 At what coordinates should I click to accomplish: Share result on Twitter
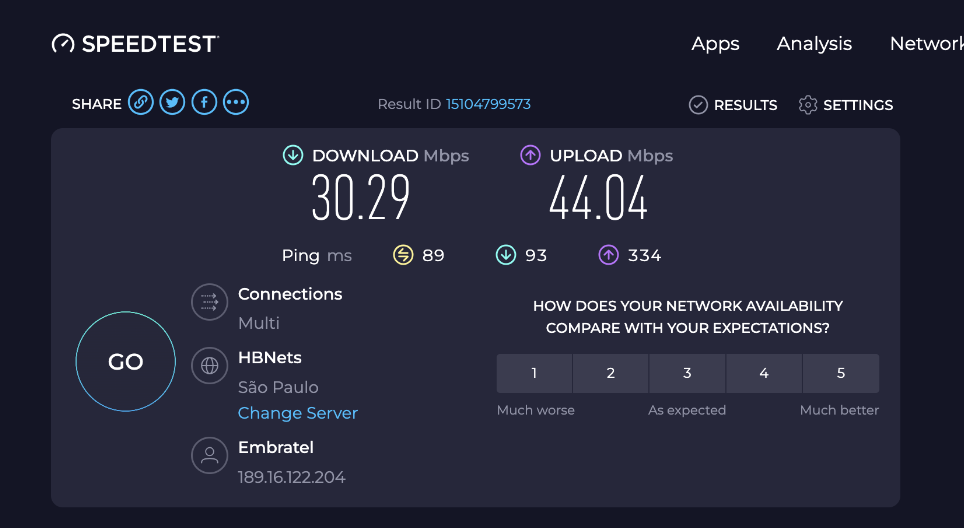click(172, 102)
